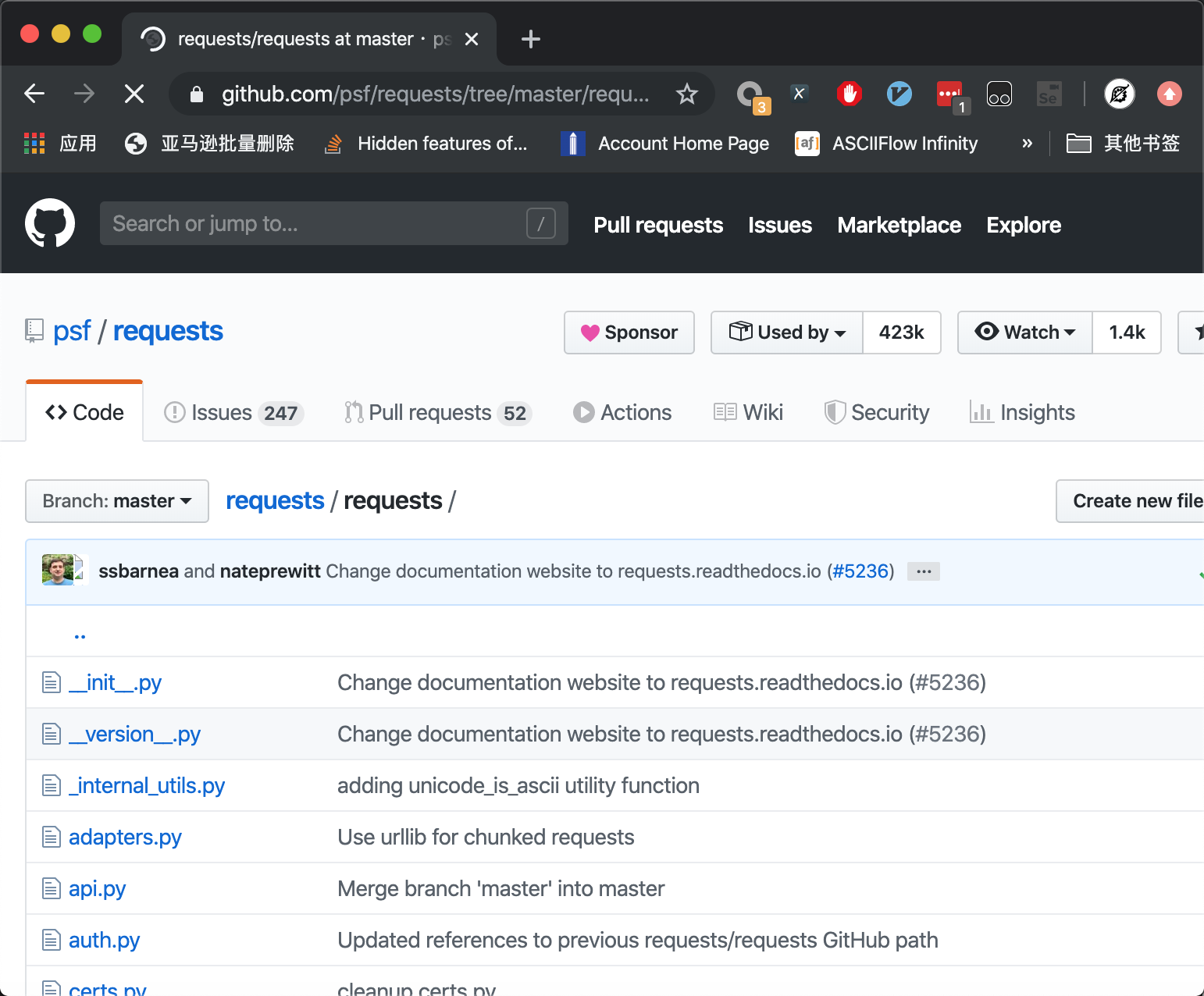Open the 其他书签 bookmarks folder
This screenshot has height=996, width=1204.
(1123, 144)
